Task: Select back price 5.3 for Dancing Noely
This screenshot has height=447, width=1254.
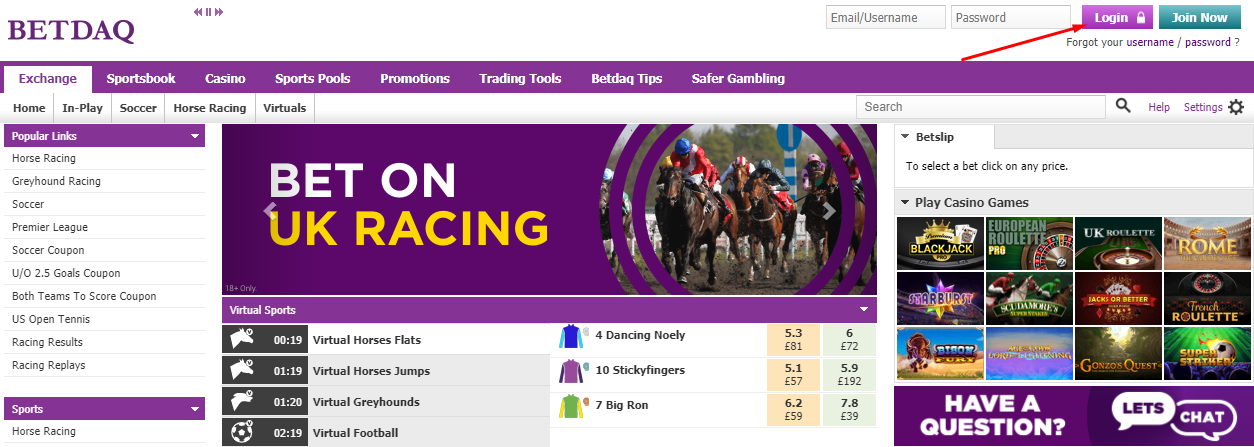Action: click(794, 340)
